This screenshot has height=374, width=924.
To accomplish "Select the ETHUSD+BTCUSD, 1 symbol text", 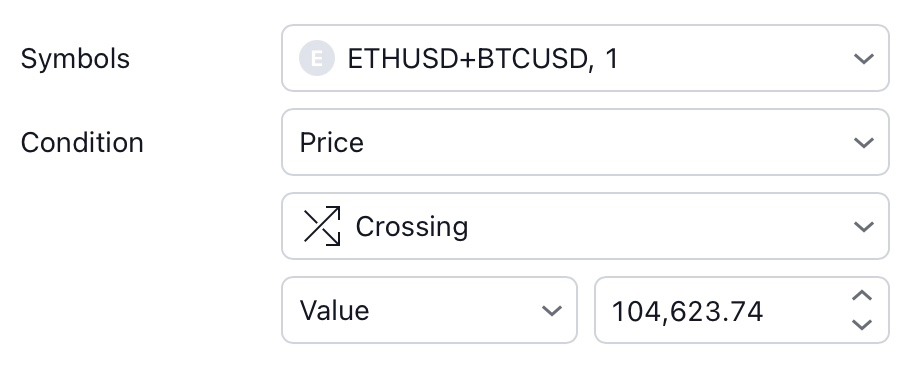I will [x=483, y=59].
